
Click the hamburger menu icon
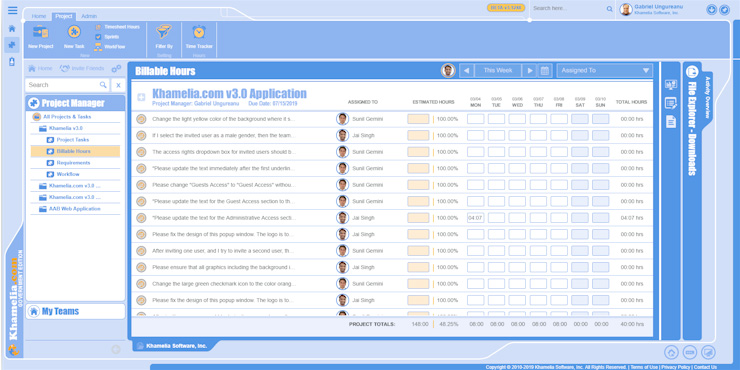pos(13,10)
